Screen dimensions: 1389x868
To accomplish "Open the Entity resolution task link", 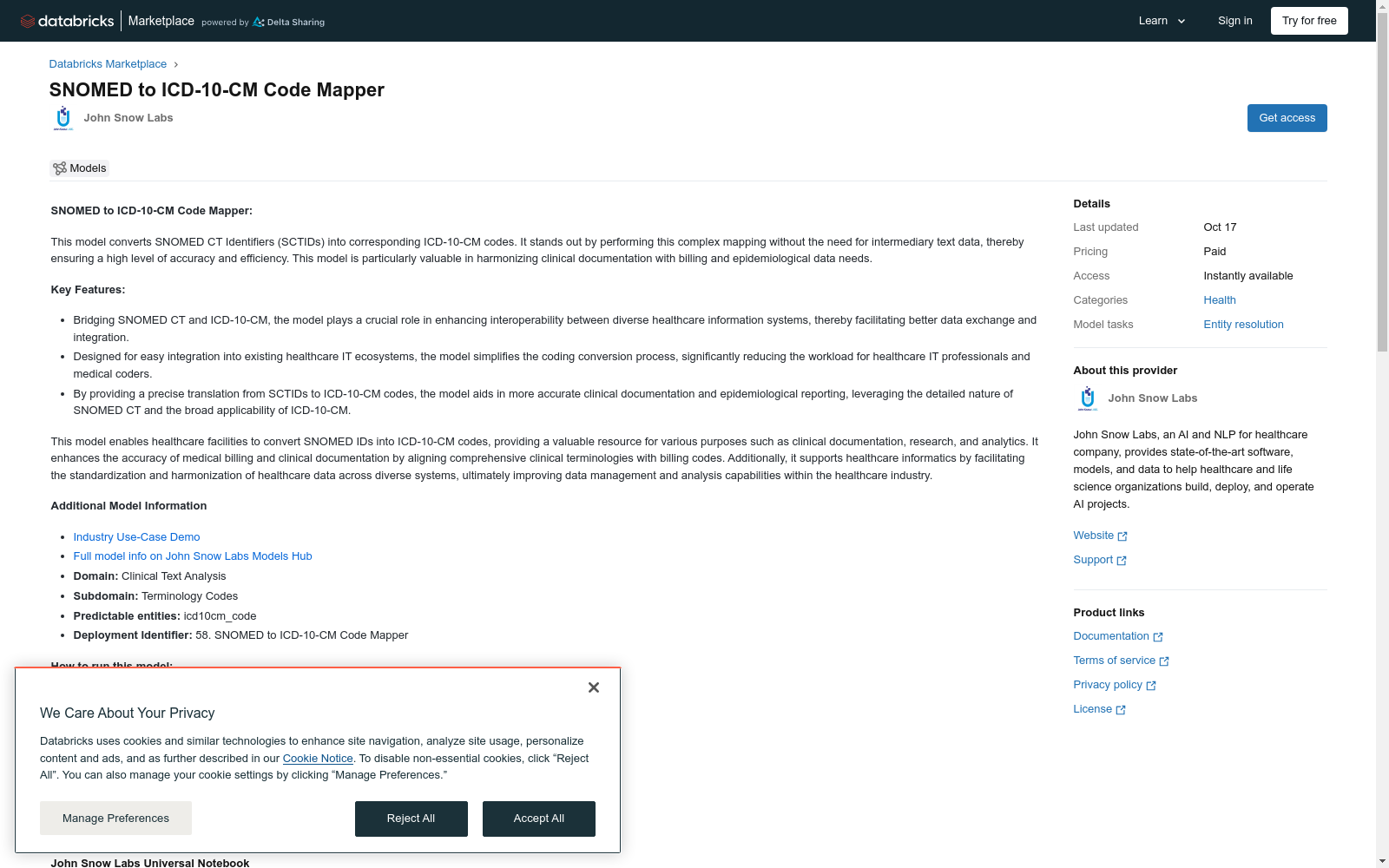I will coord(1243,325).
